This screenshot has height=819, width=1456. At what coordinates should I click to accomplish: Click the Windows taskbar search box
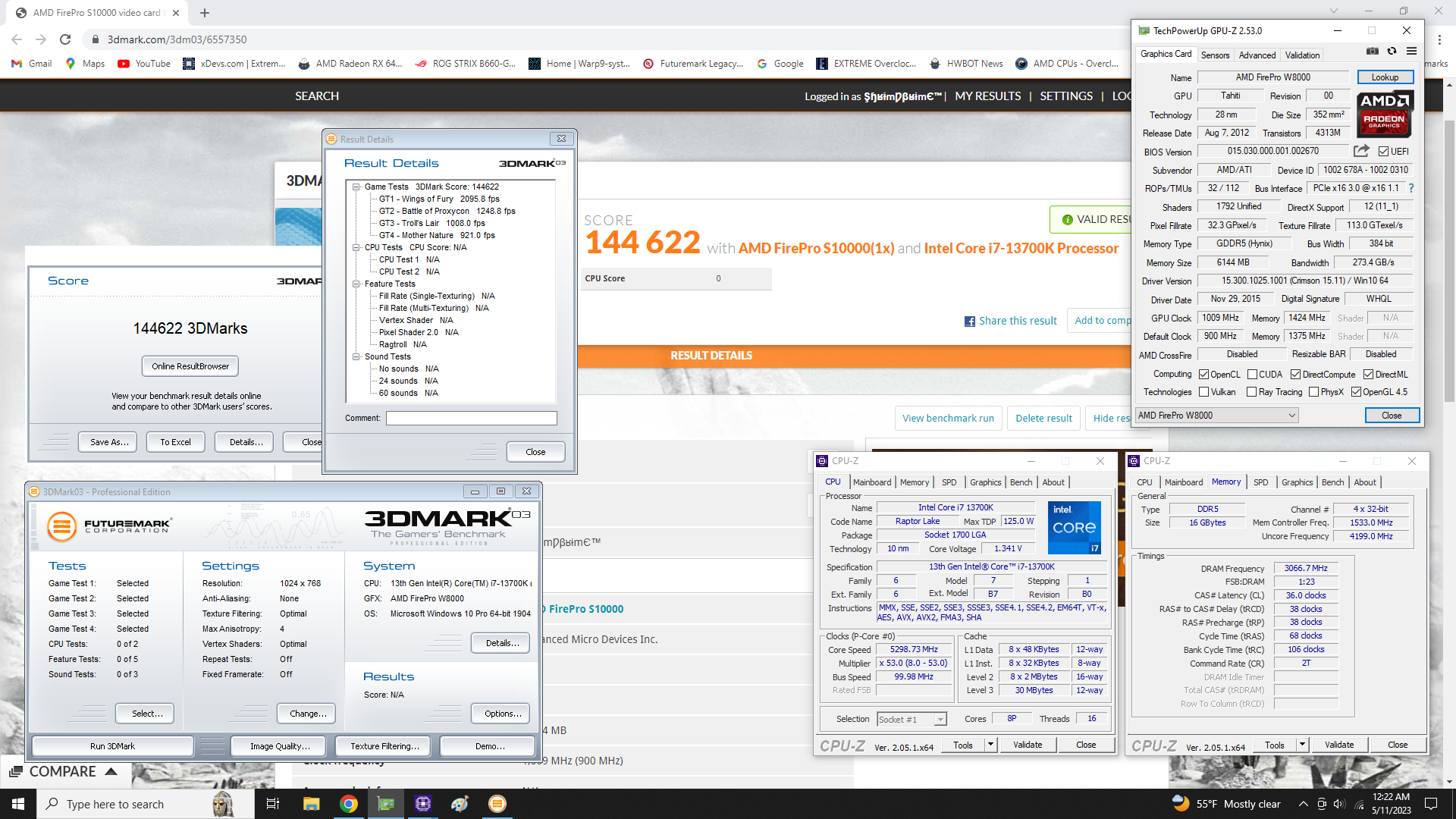pyautogui.click(x=144, y=804)
